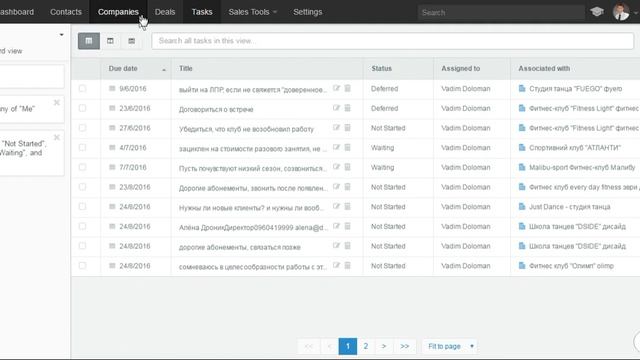This screenshot has height=360, width=640.
Task: Tick the checkbox for the 7/7/2016 task
Action: pos(82,167)
